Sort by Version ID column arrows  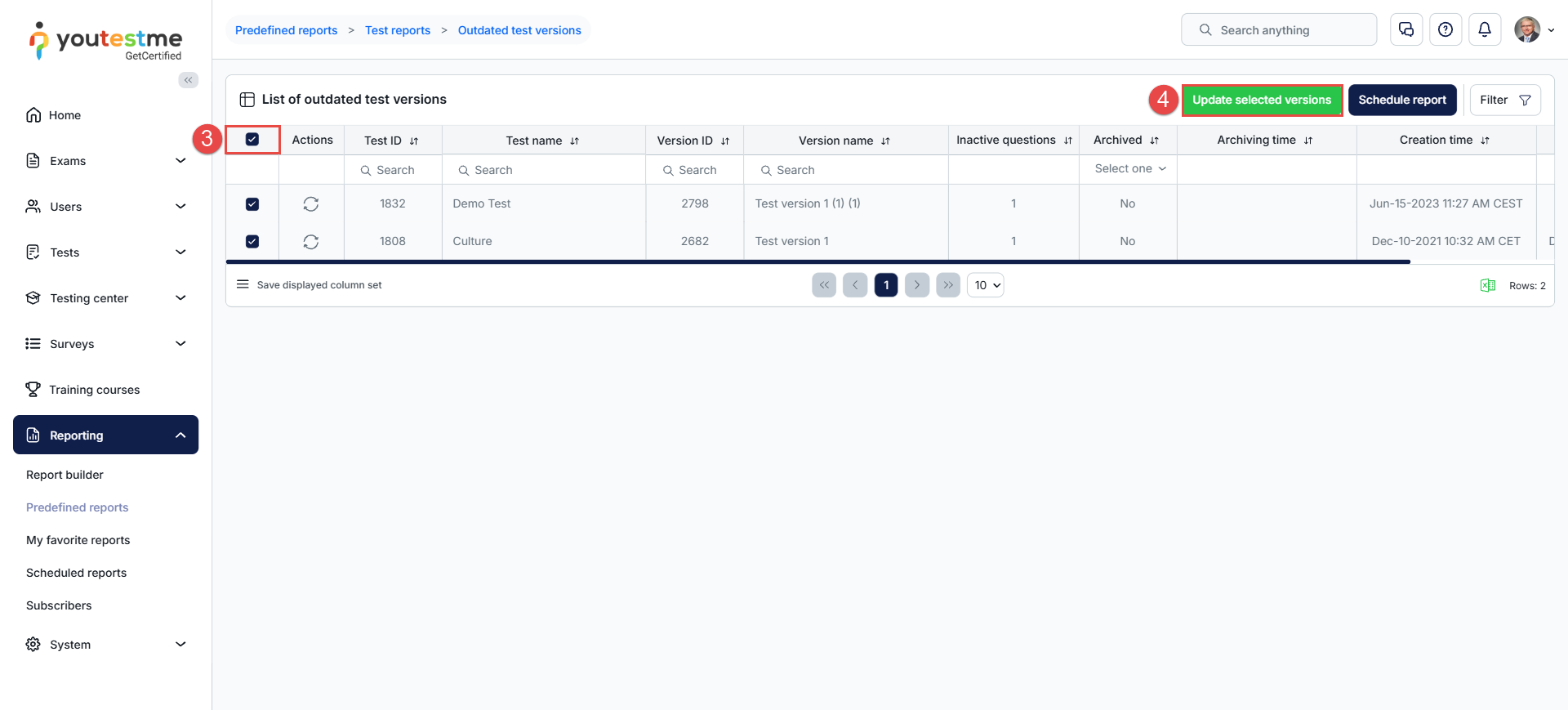725,141
